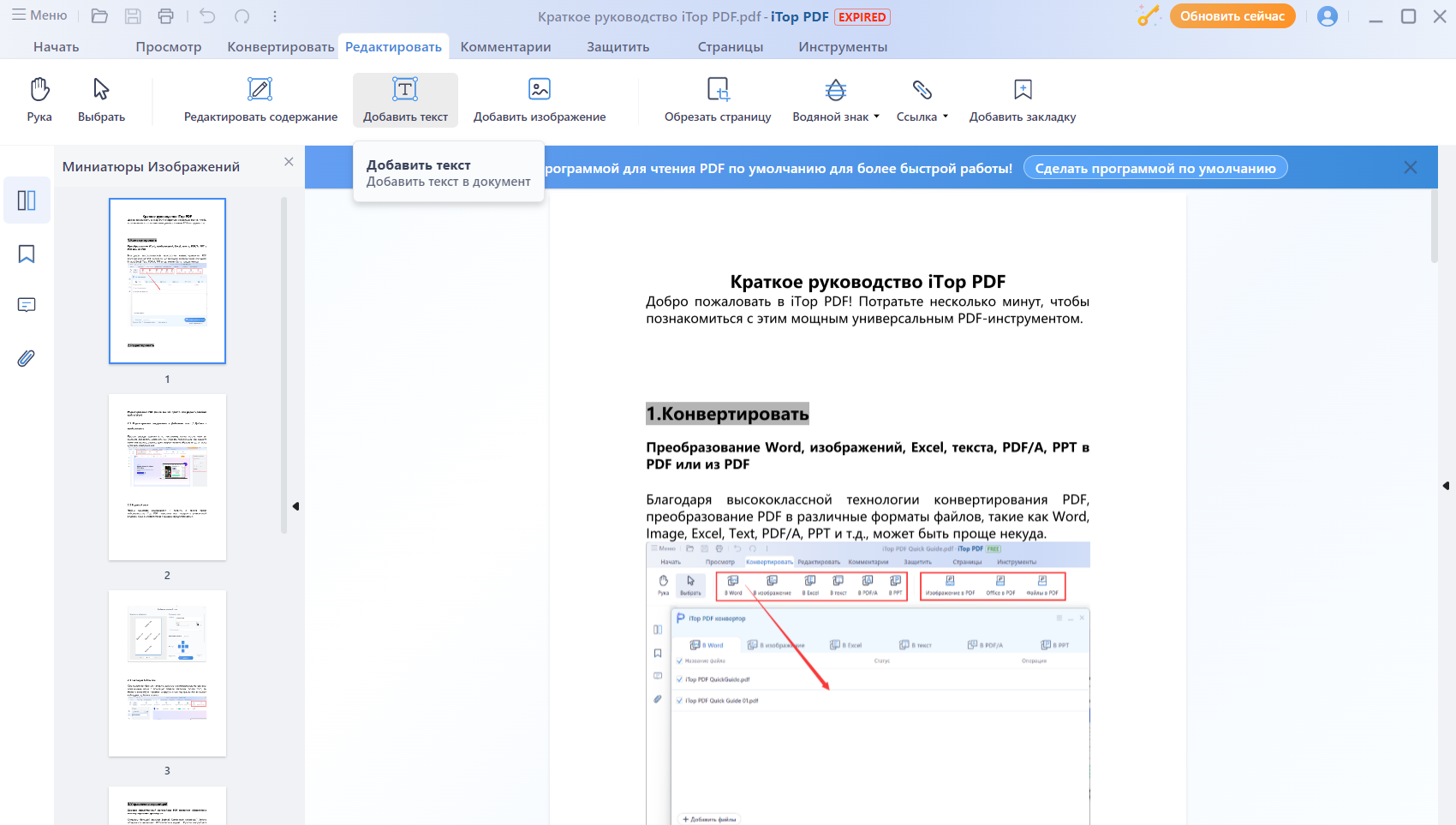This screenshot has height=825, width=1456.
Task: Click Сделать программой по умолчанию button
Action: [1155, 168]
